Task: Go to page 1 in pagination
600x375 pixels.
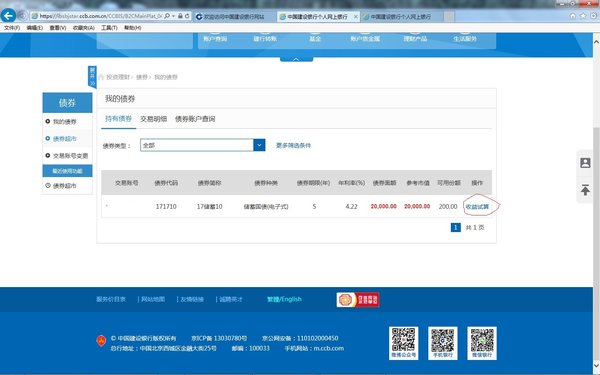Action: pos(455,227)
